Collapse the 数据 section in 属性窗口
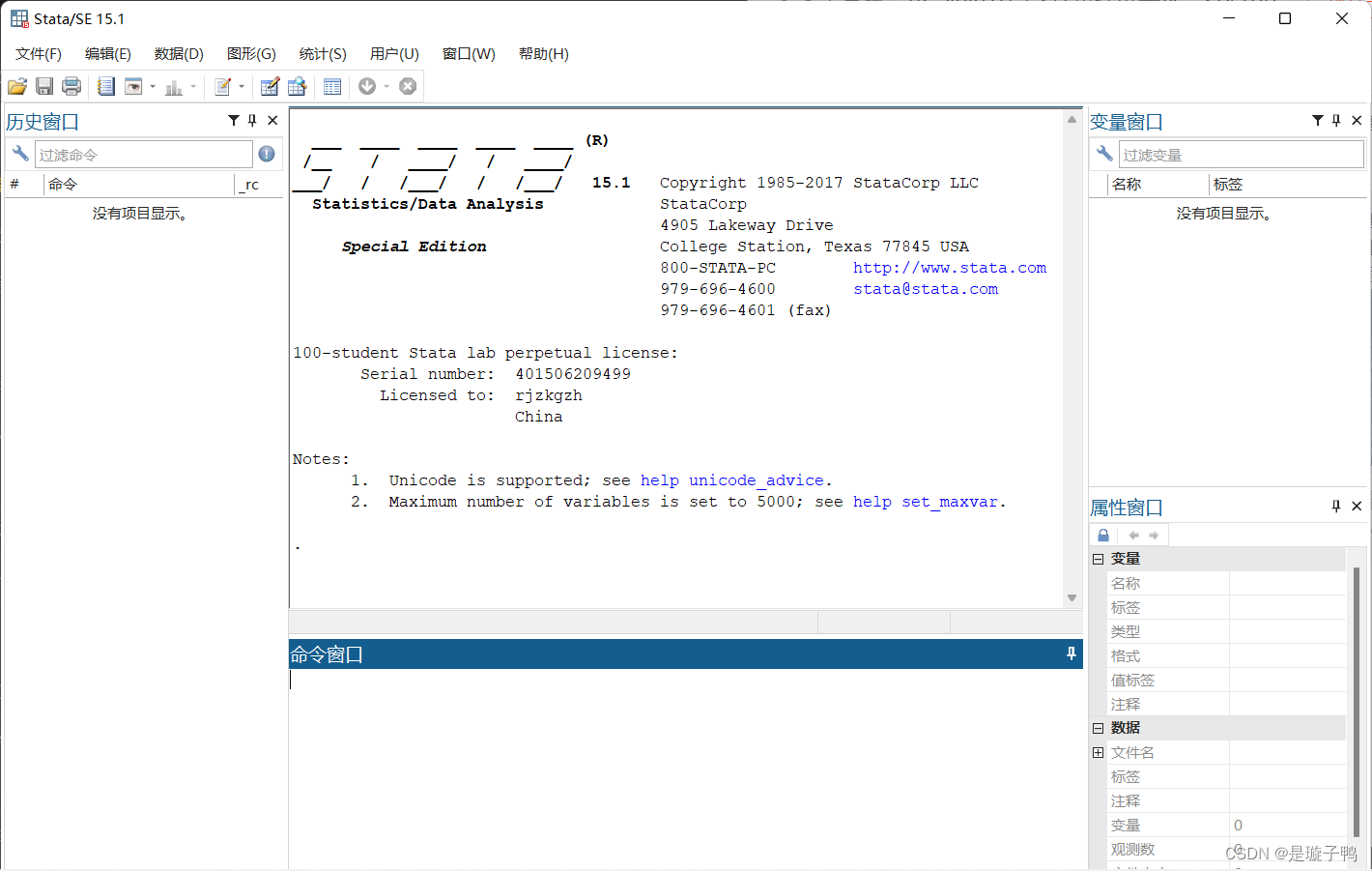 [1098, 728]
